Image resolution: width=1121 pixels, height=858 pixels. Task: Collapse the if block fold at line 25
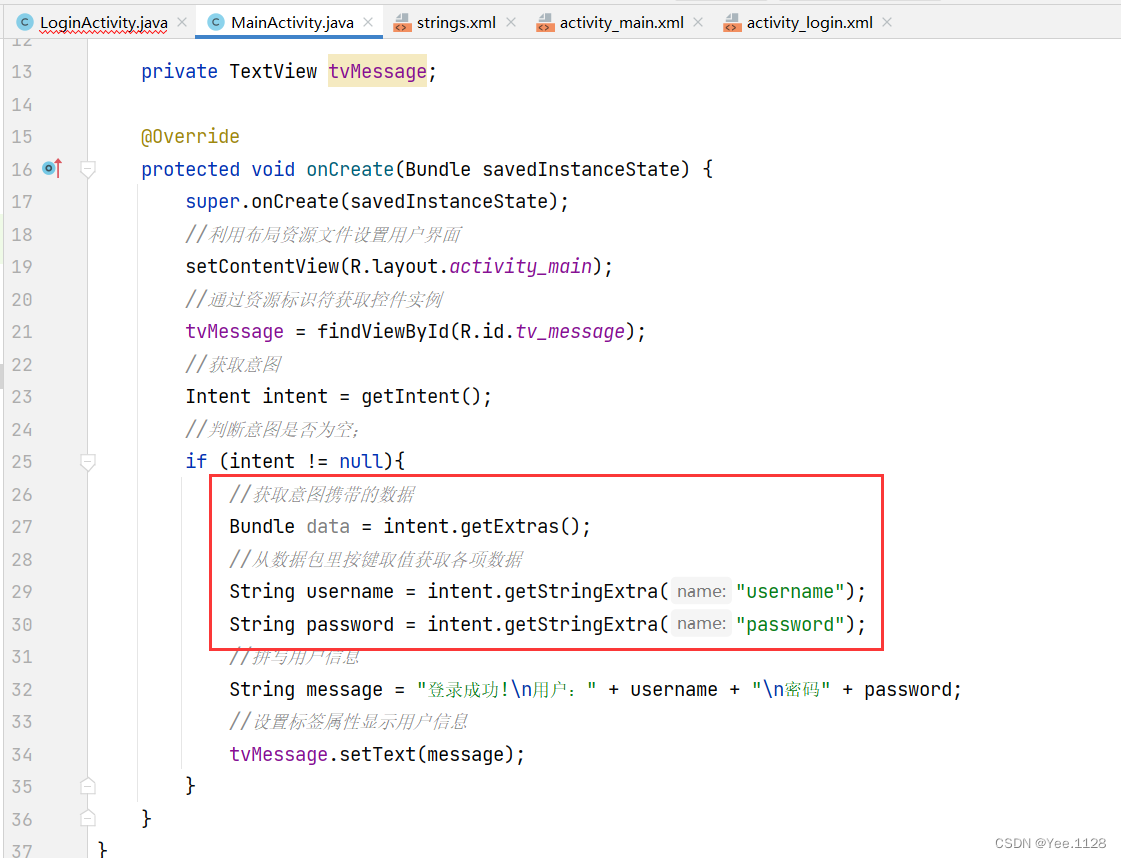(x=88, y=462)
